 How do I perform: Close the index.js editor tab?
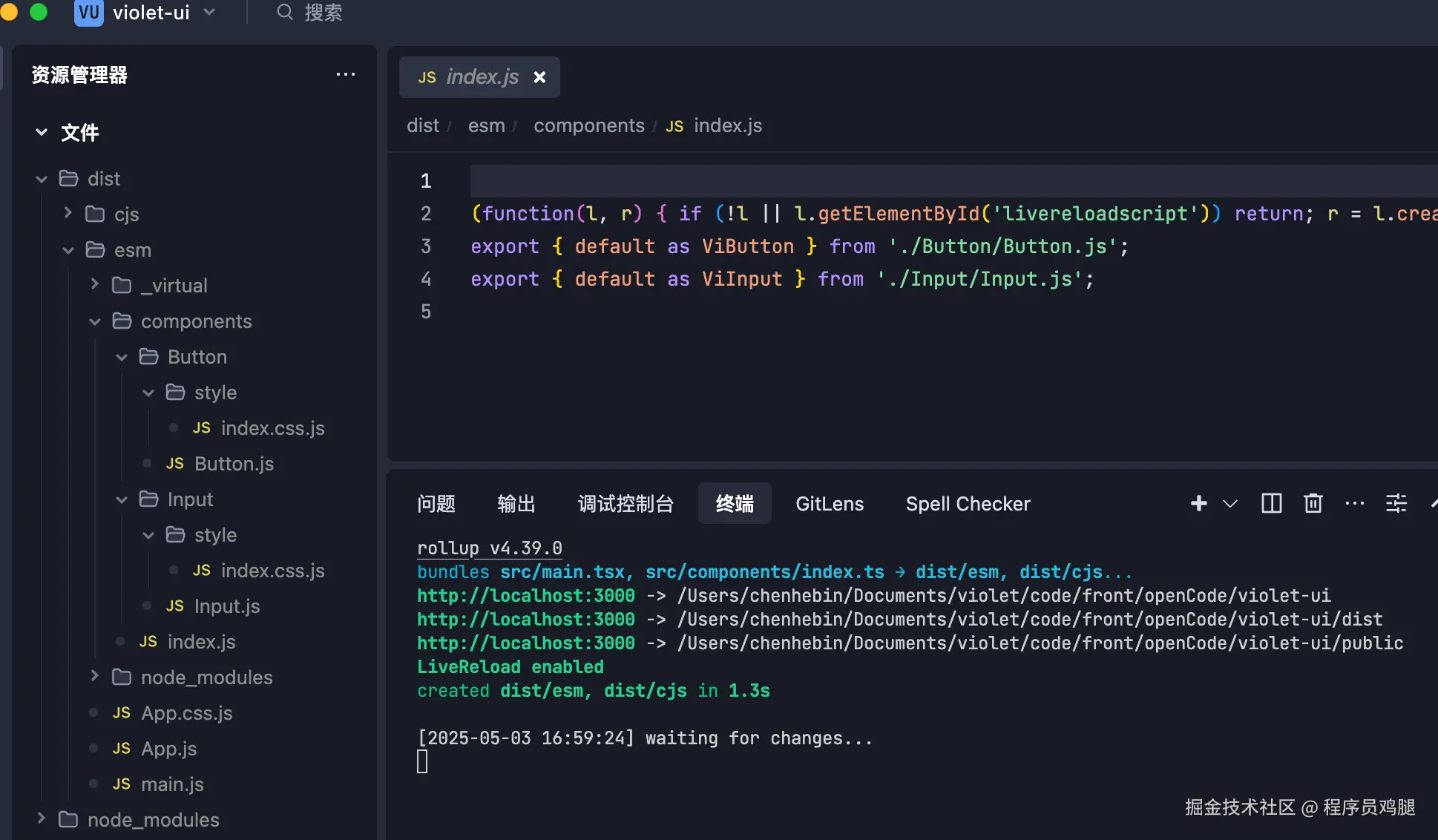(539, 77)
